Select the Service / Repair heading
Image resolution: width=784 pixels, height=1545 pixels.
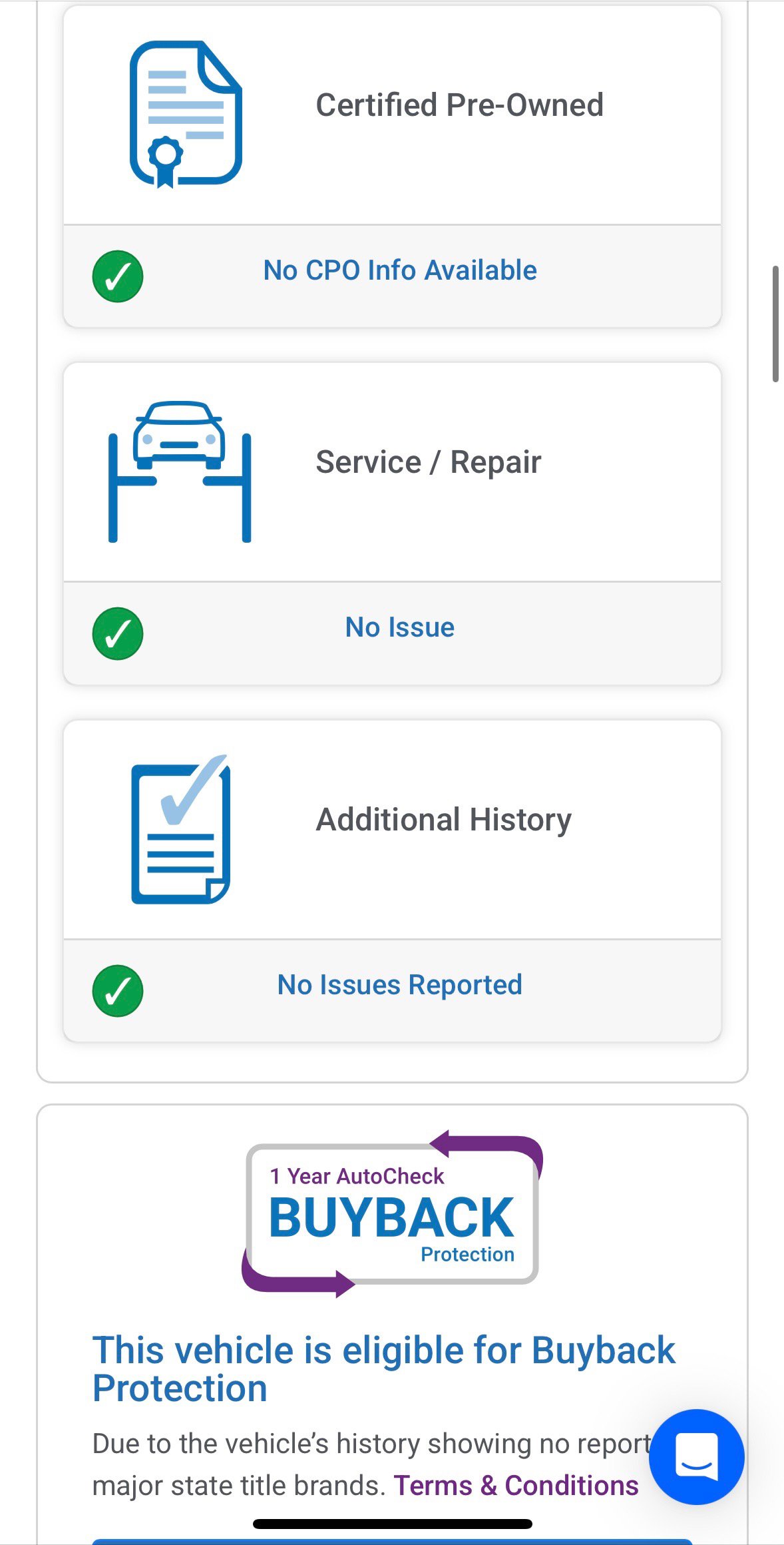429,462
